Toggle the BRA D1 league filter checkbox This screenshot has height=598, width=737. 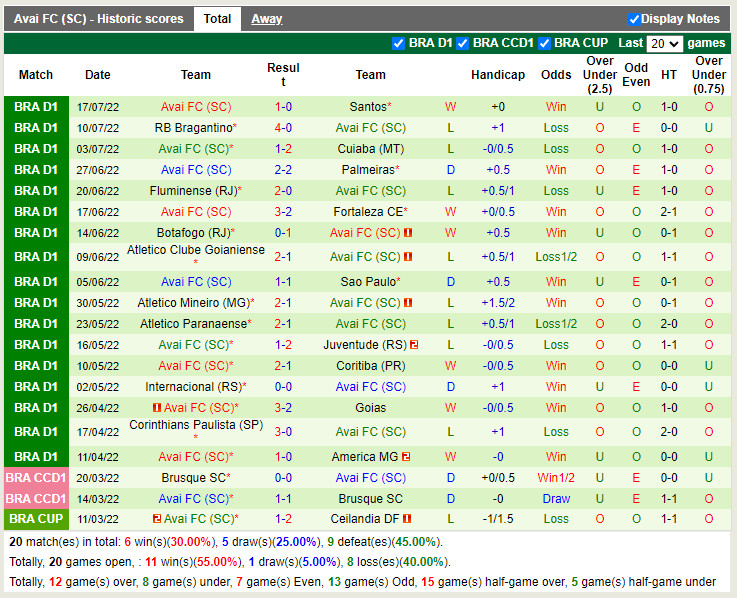[399, 43]
